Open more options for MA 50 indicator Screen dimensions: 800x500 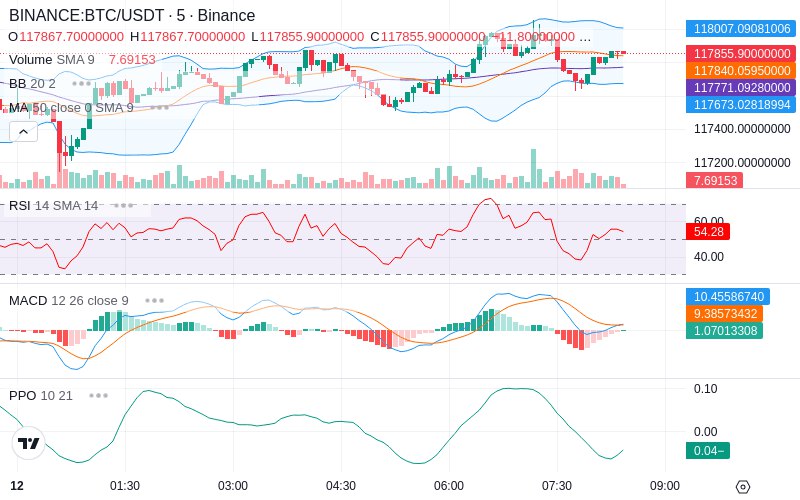160,108
